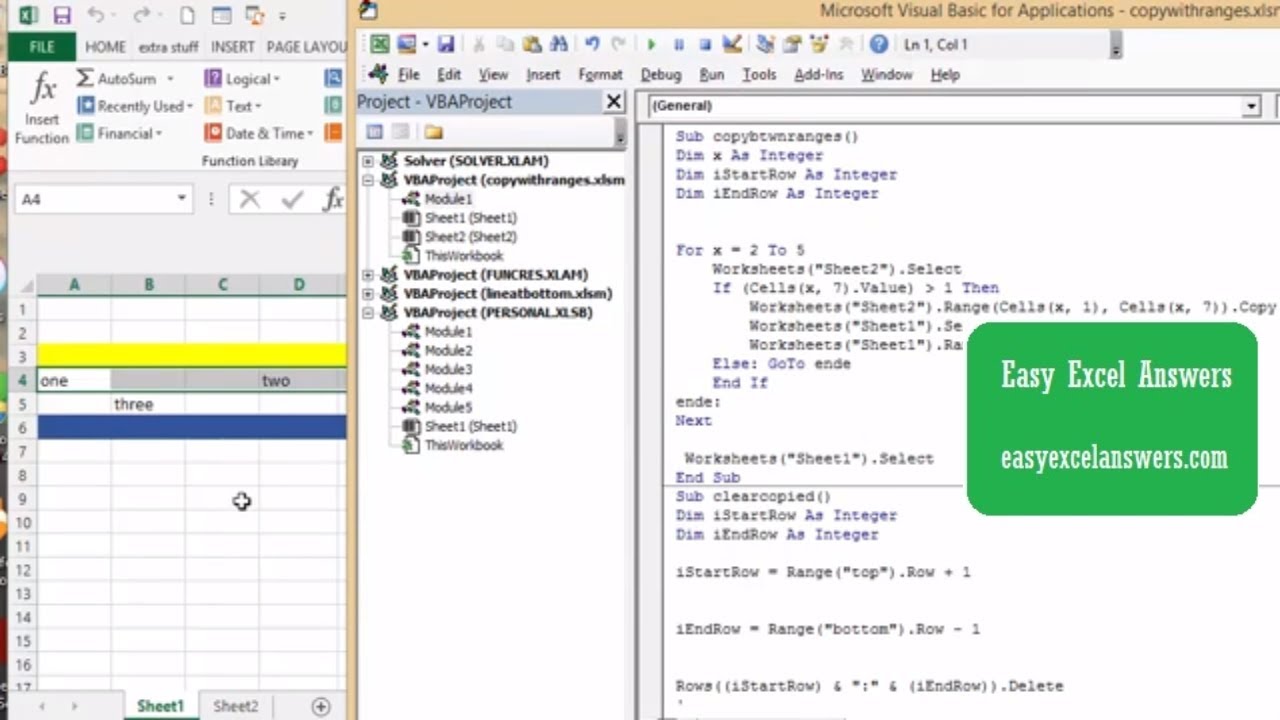Click View Microsoft Excel icon
This screenshot has width=1280, height=720.
pos(380,45)
